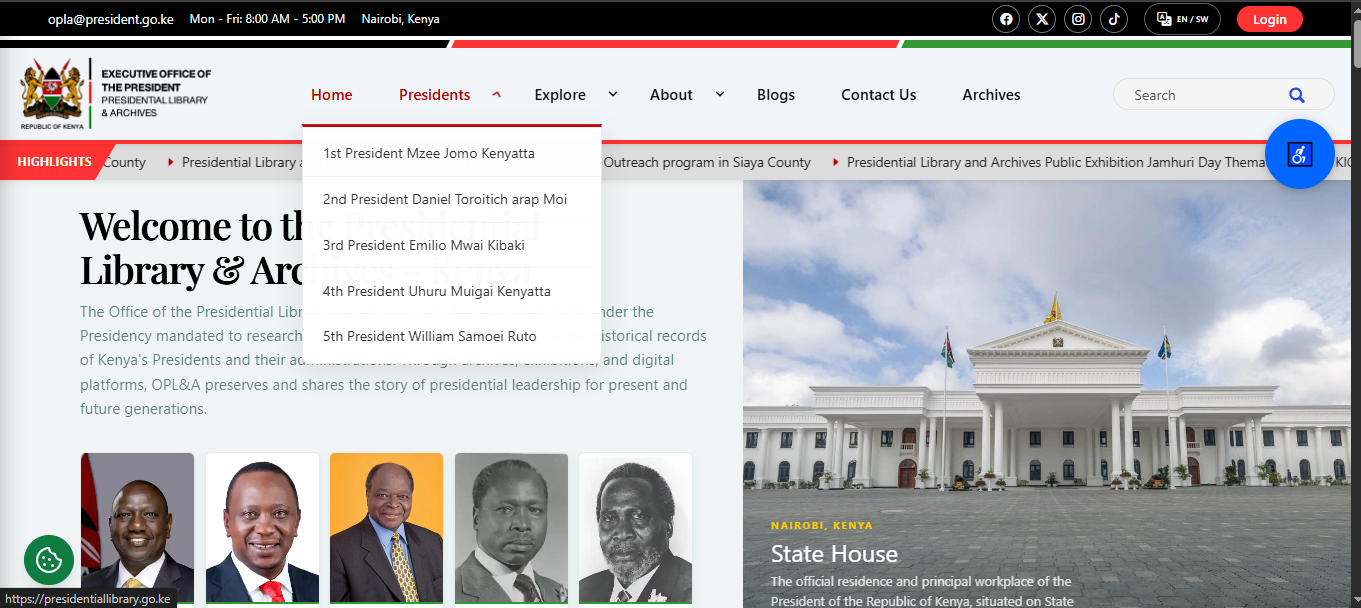Click the Kenya coat of arms logo

pos(52,94)
